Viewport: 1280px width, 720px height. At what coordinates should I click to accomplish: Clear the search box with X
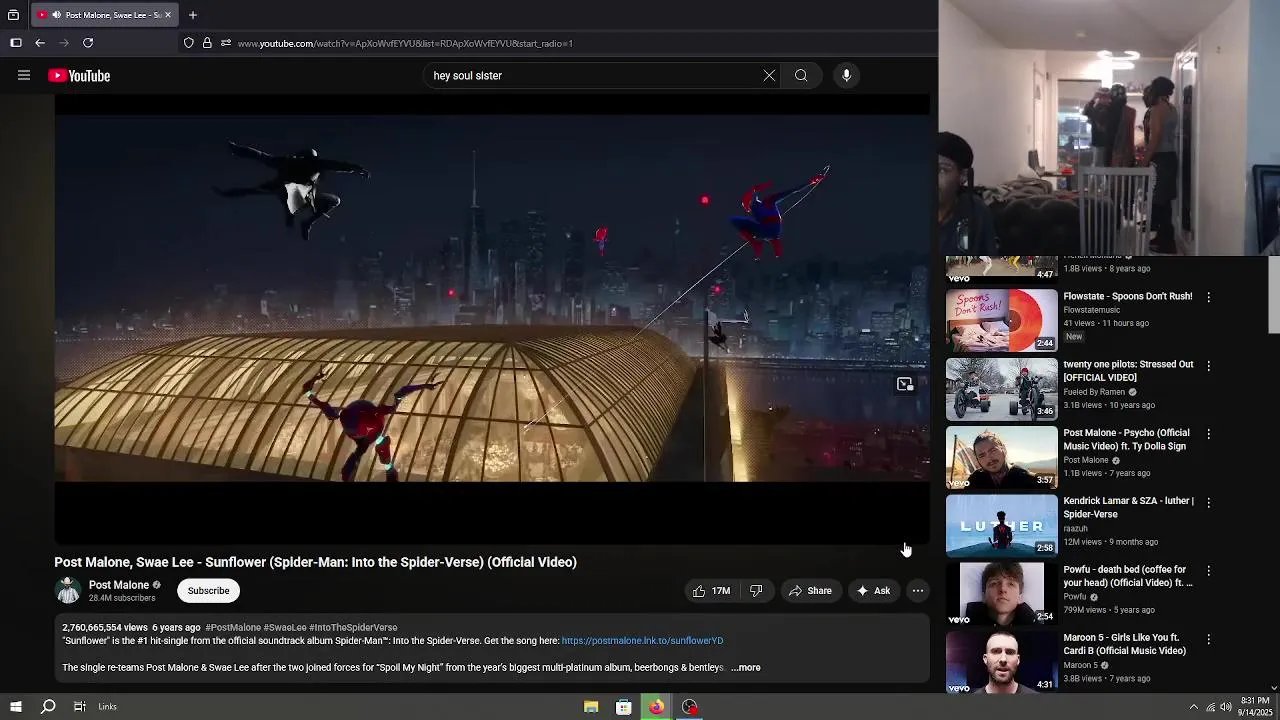769,75
